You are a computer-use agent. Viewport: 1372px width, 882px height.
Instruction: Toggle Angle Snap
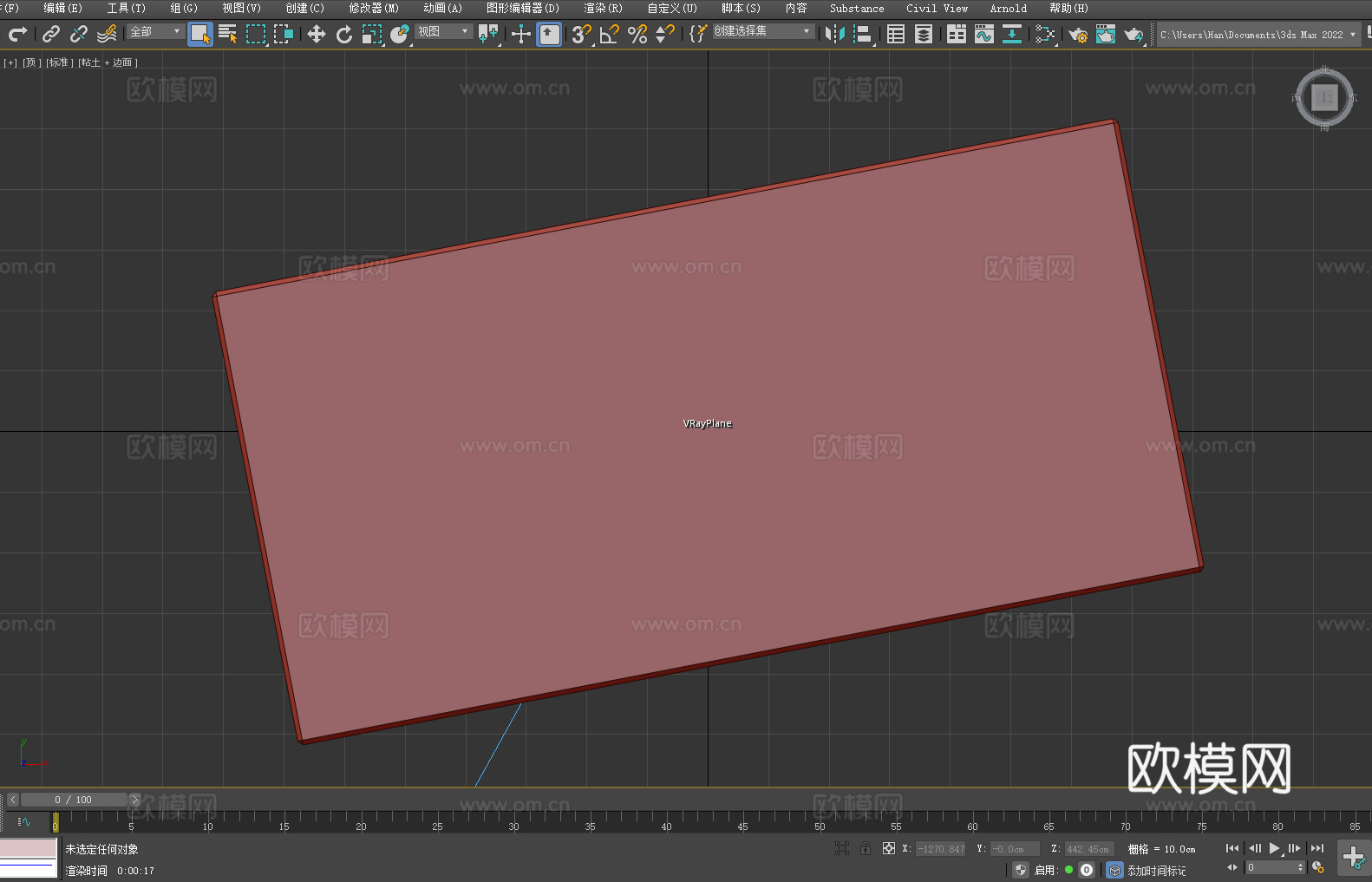(x=610, y=34)
